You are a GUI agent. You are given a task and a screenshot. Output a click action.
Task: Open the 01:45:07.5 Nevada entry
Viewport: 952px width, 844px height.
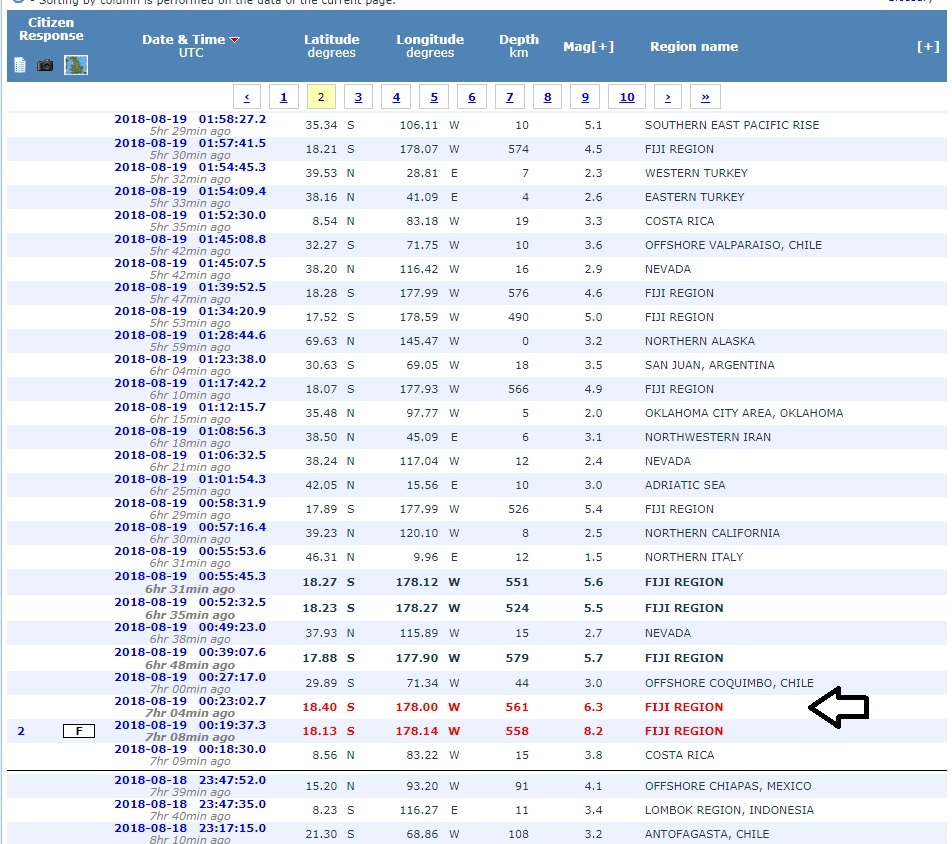pyautogui.click(x=190, y=263)
